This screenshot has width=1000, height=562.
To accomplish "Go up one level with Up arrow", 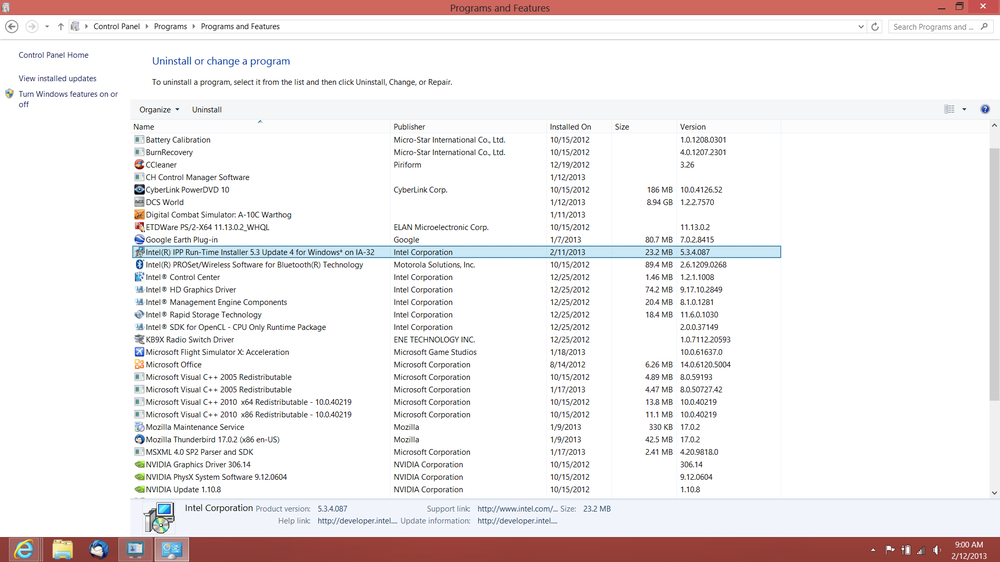I will click(61, 27).
